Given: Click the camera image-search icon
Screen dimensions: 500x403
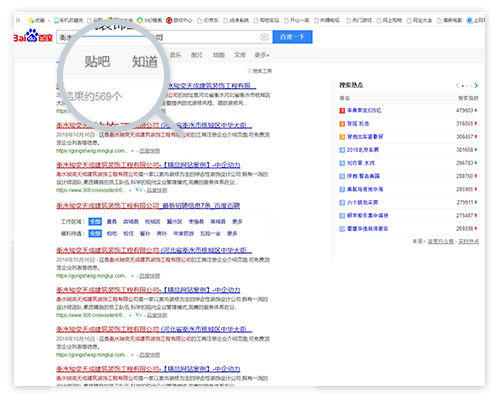Looking at the screenshot, I should click(x=264, y=37).
